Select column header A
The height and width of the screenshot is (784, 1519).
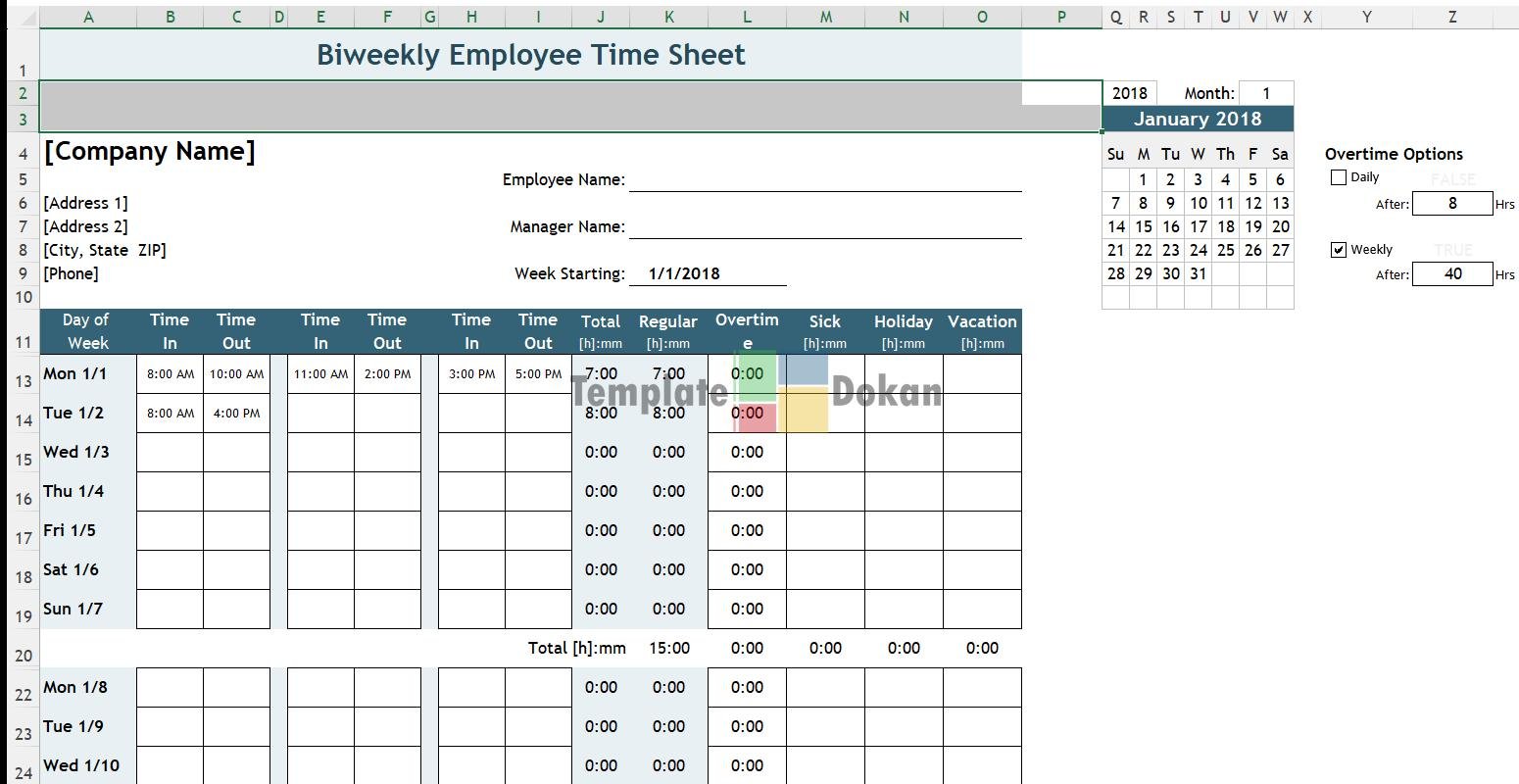click(88, 17)
